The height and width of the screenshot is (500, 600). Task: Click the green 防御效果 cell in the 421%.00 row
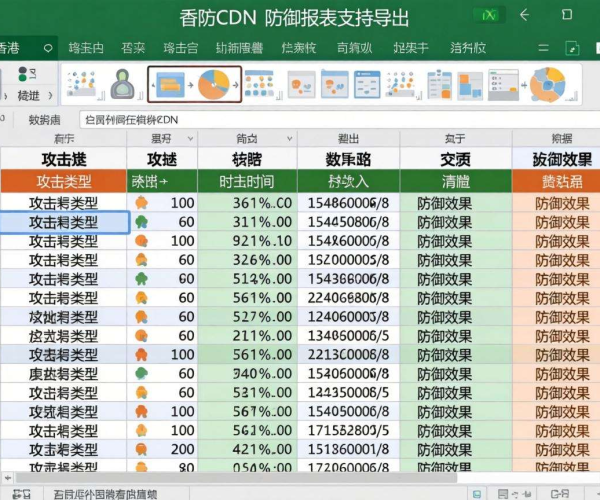456,449
